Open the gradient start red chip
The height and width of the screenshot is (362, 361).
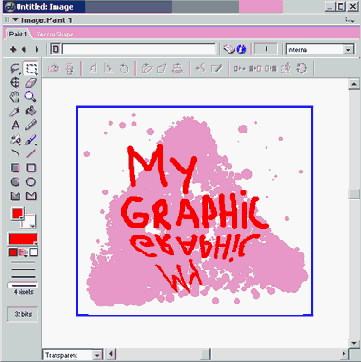tap(13, 252)
